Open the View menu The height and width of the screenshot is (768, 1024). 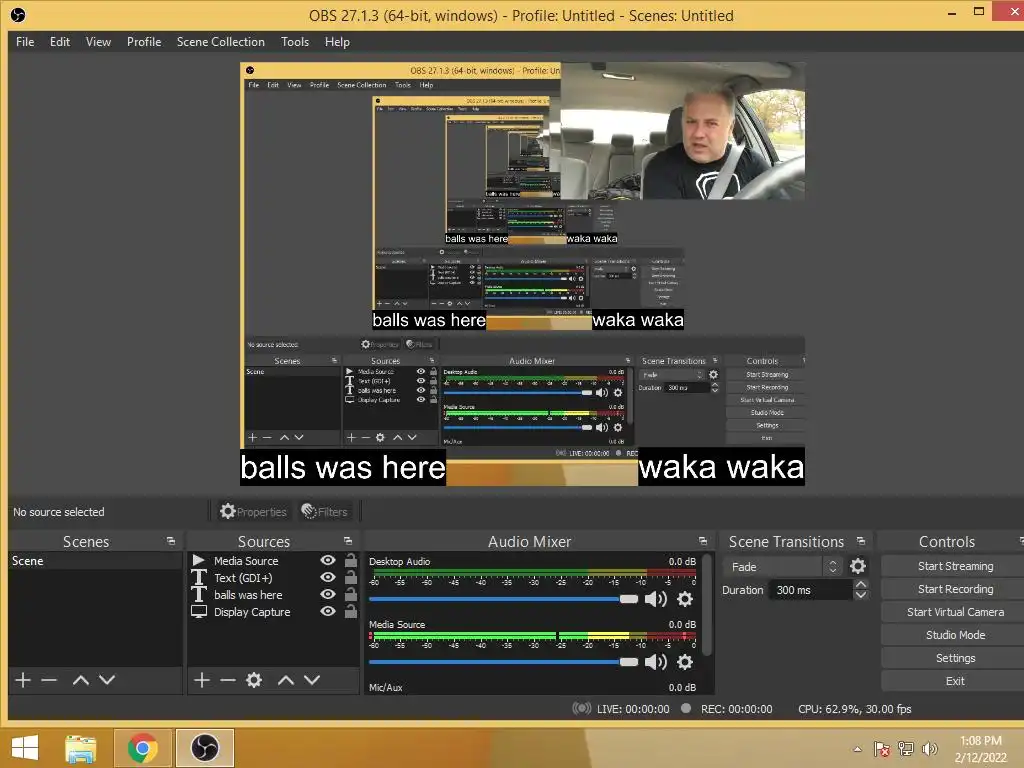point(98,42)
